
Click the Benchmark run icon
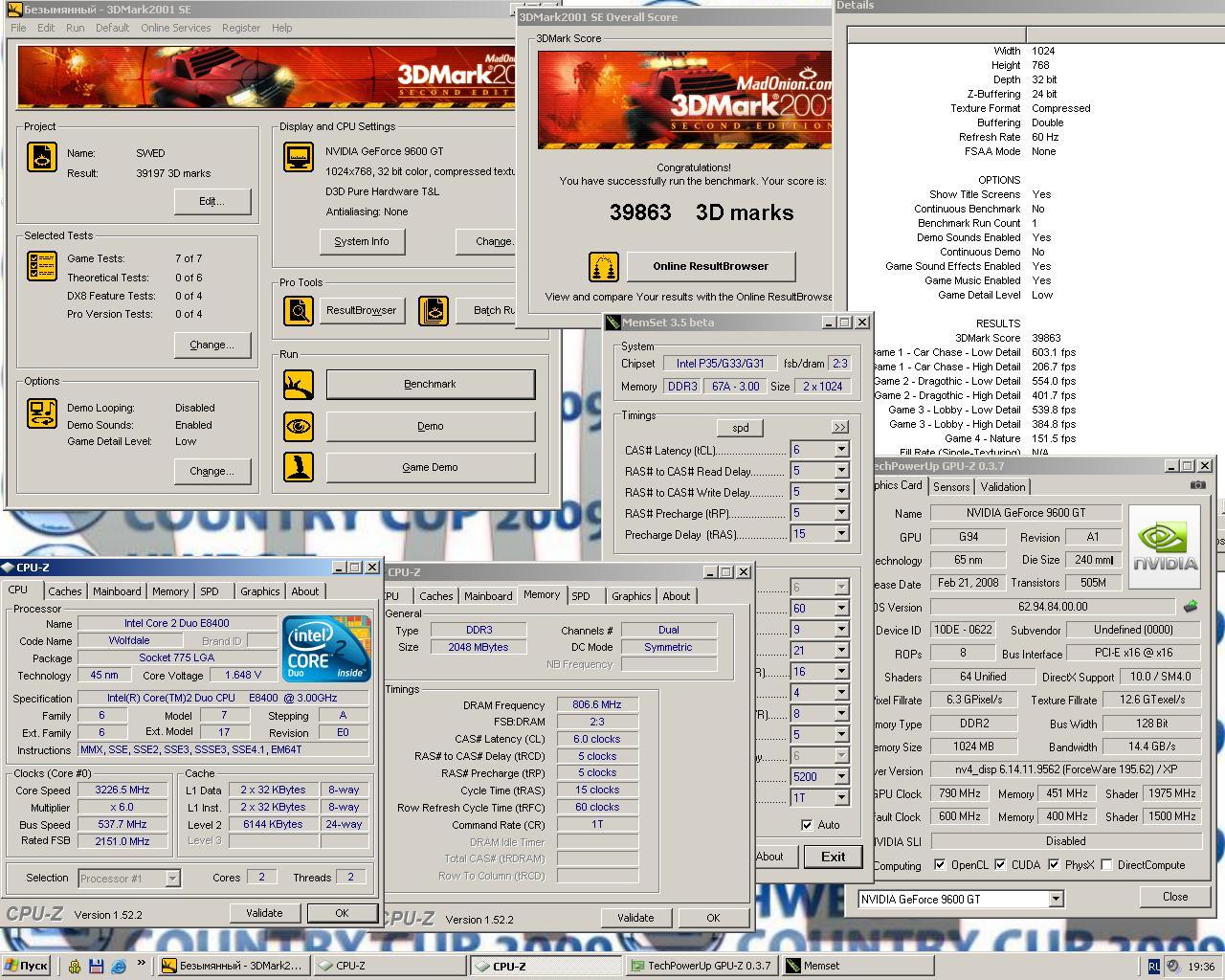click(299, 385)
